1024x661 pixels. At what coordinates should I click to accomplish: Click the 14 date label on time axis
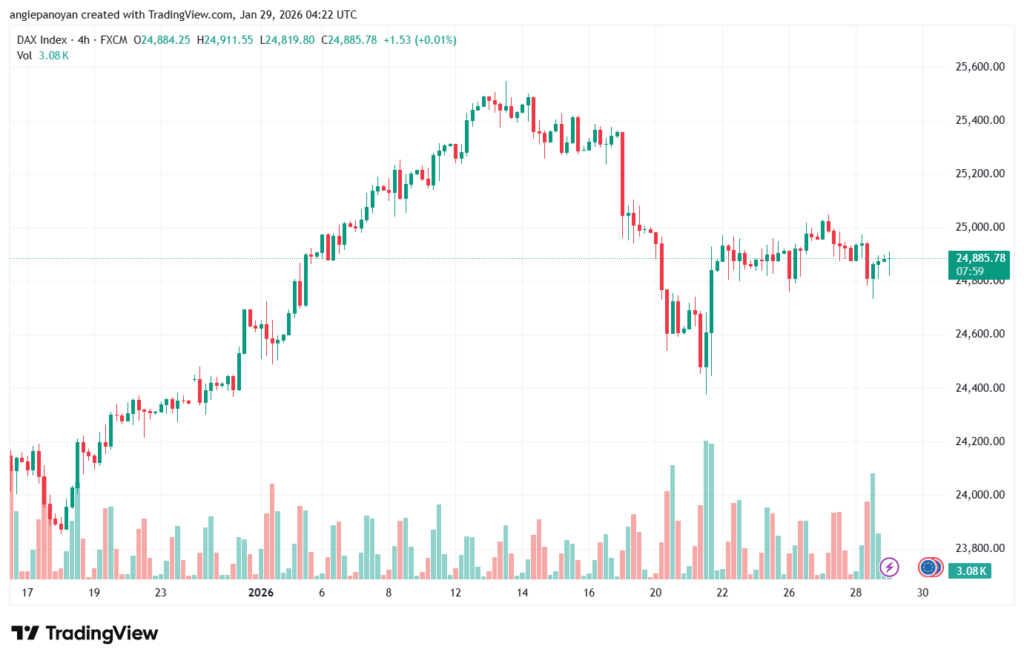click(x=522, y=592)
